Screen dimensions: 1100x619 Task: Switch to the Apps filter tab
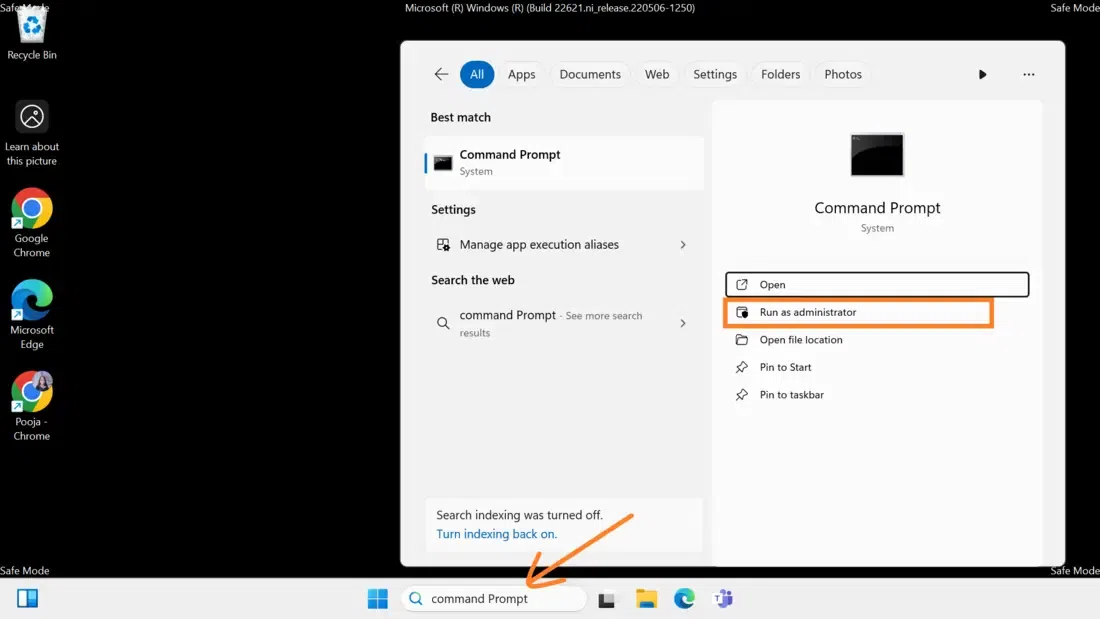(x=521, y=74)
